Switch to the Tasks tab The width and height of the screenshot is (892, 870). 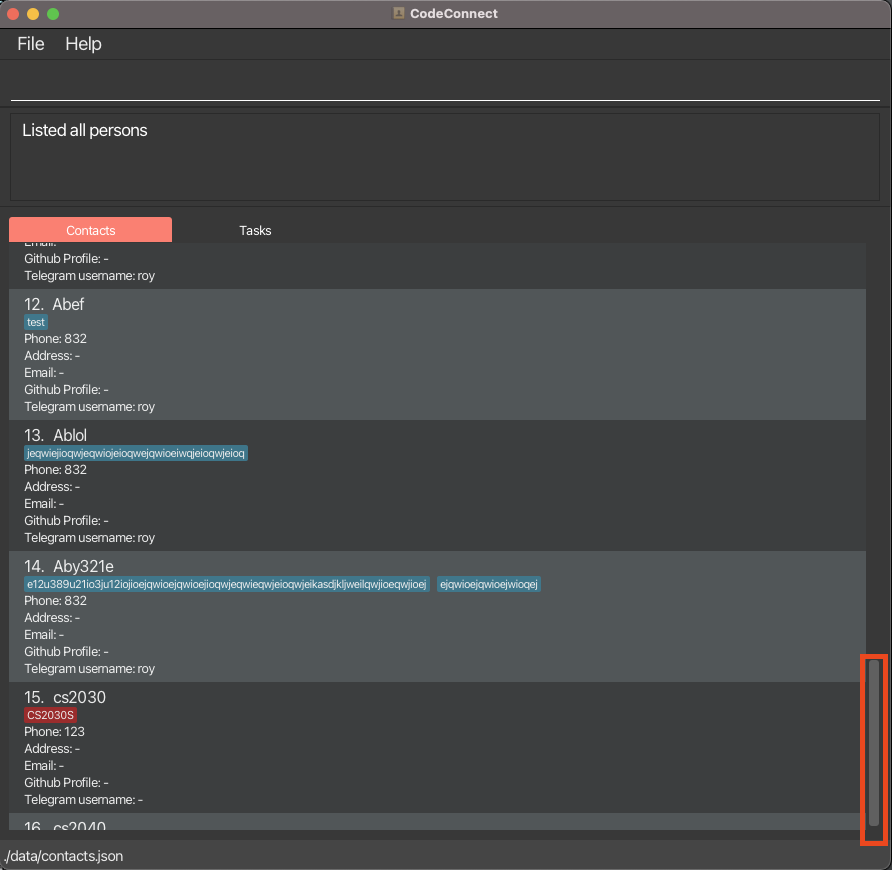click(x=255, y=230)
